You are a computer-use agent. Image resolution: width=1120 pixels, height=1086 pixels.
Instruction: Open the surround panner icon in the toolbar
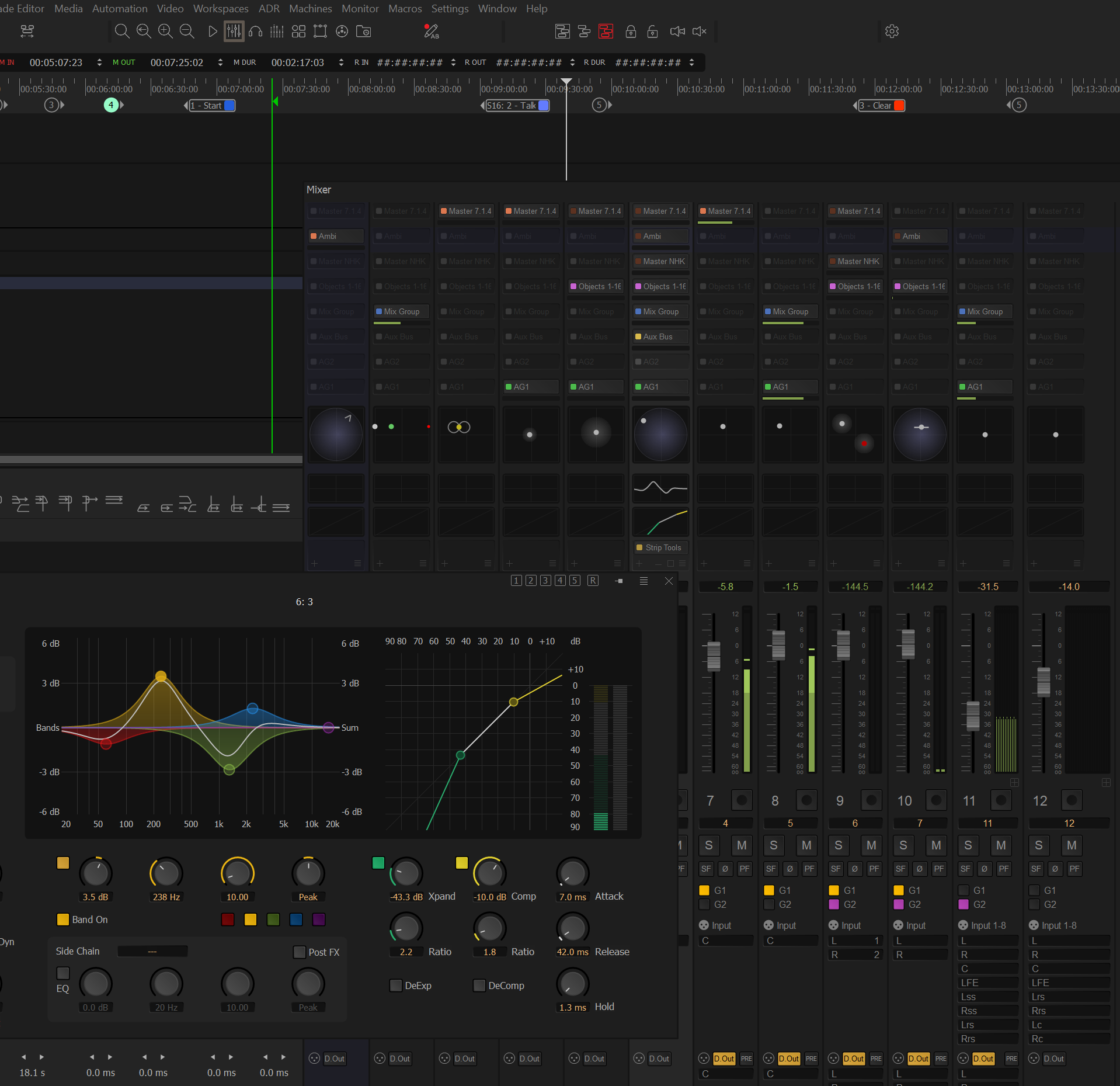(342, 31)
